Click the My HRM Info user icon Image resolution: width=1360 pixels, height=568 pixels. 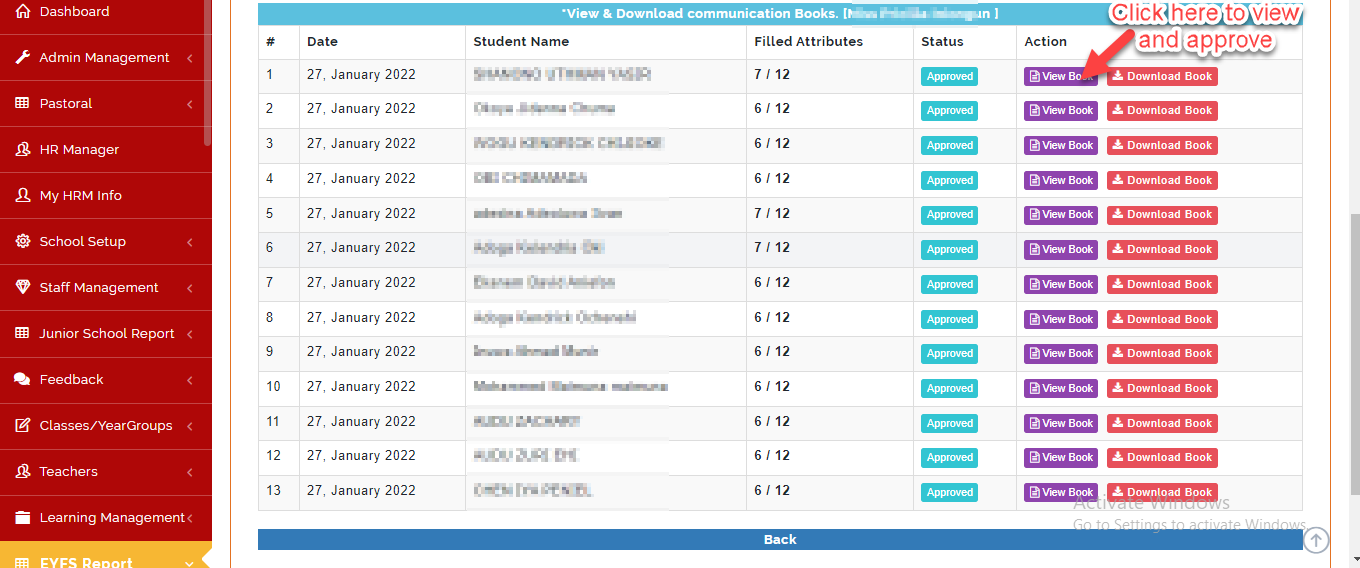click(23, 195)
